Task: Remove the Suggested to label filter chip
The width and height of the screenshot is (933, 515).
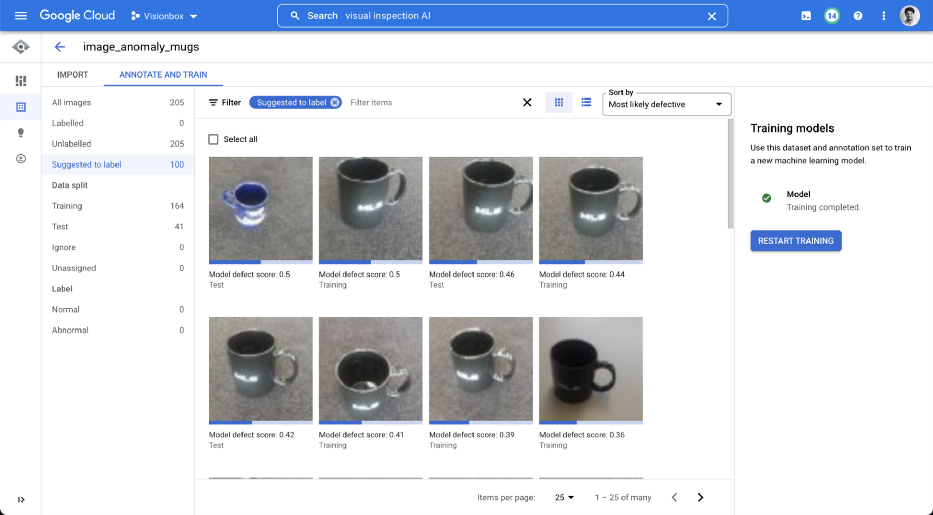Action: (x=334, y=102)
